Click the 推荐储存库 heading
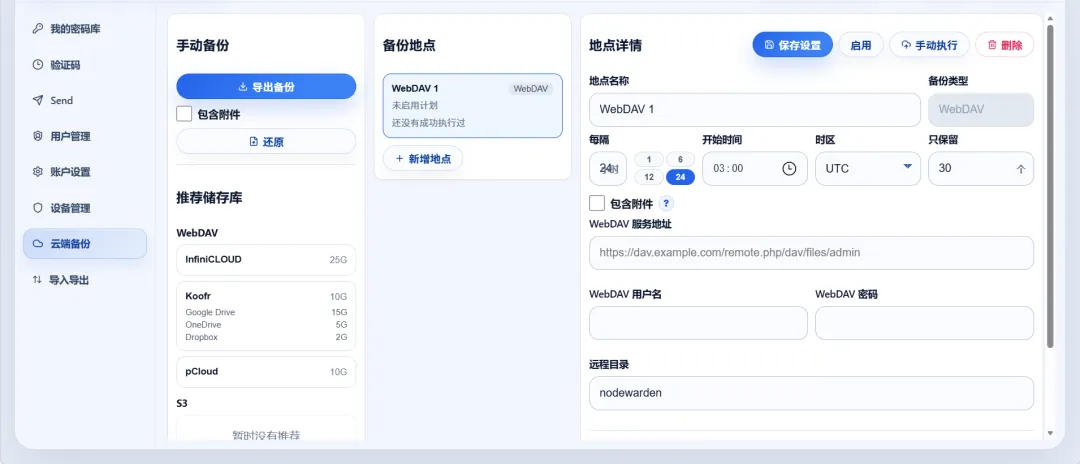Viewport: 1080px width, 464px height. 209,198
